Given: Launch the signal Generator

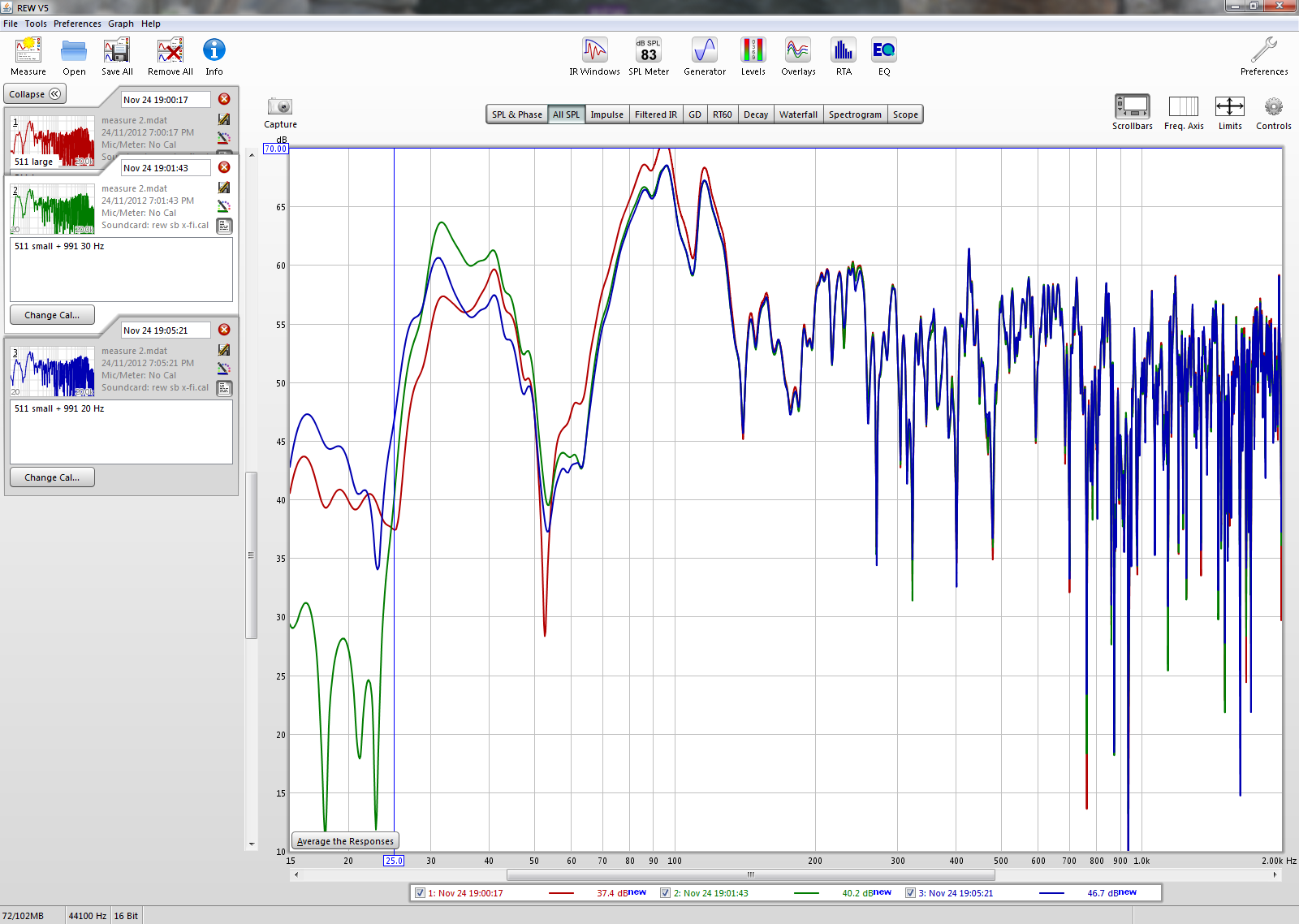Looking at the screenshot, I should [704, 51].
